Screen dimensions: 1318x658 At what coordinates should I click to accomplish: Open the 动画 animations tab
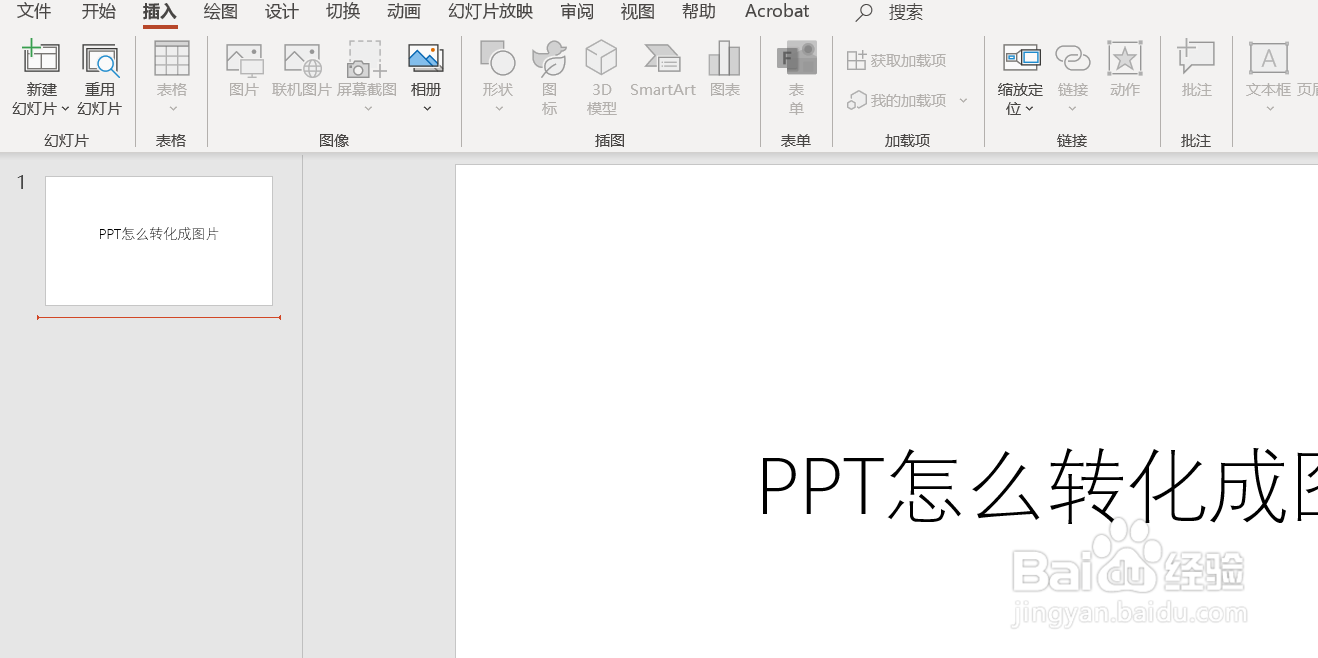[x=404, y=12]
